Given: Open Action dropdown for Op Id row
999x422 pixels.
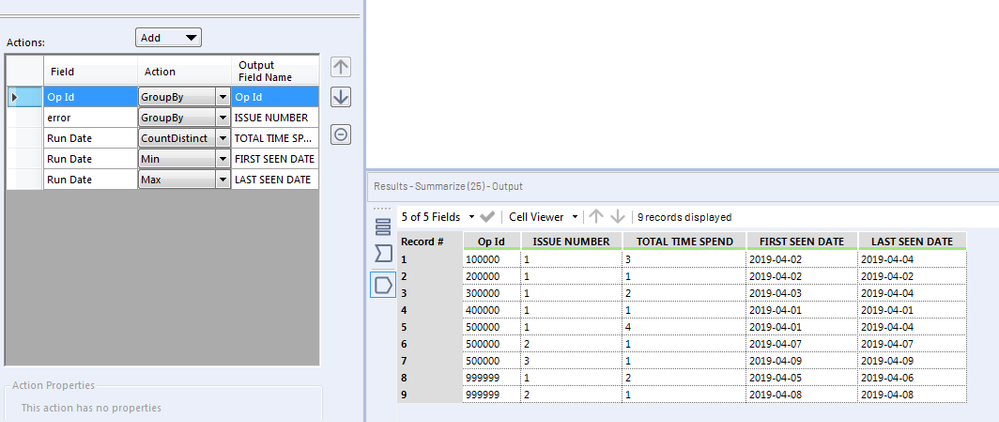Looking at the screenshot, I should click(x=222, y=97).
